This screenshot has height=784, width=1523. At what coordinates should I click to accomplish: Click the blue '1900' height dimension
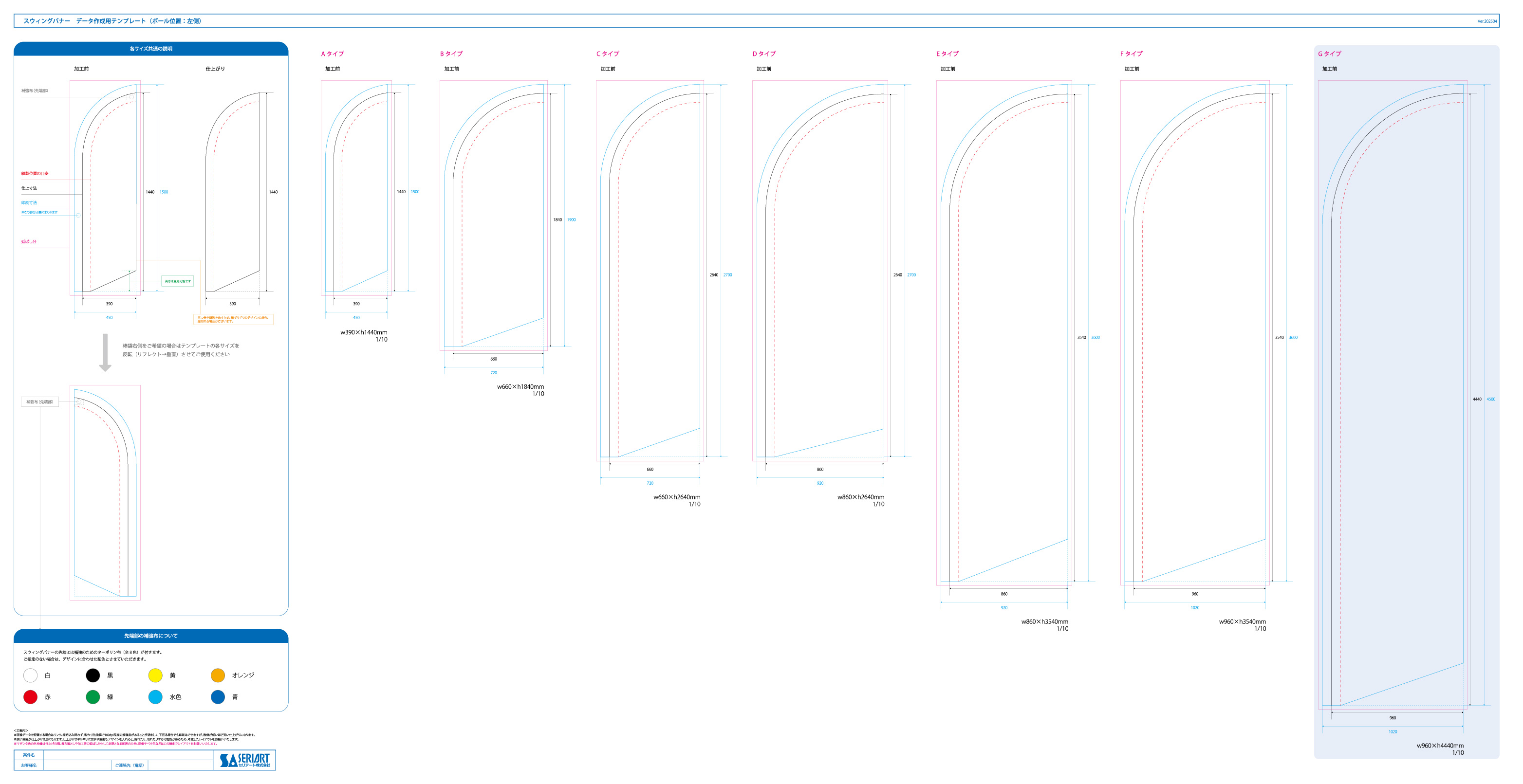572,220
